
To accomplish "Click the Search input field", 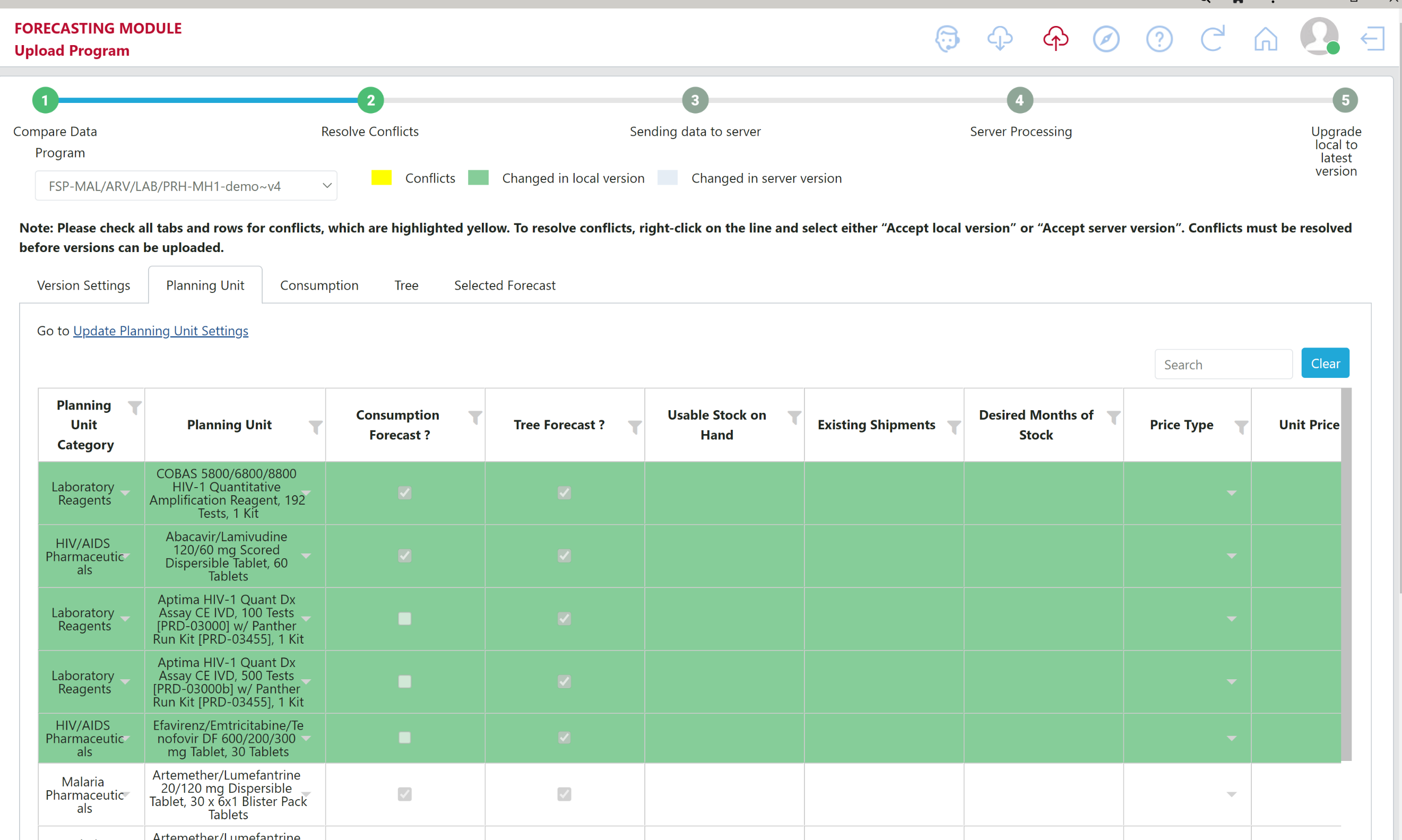I will tap(1223, 365).
